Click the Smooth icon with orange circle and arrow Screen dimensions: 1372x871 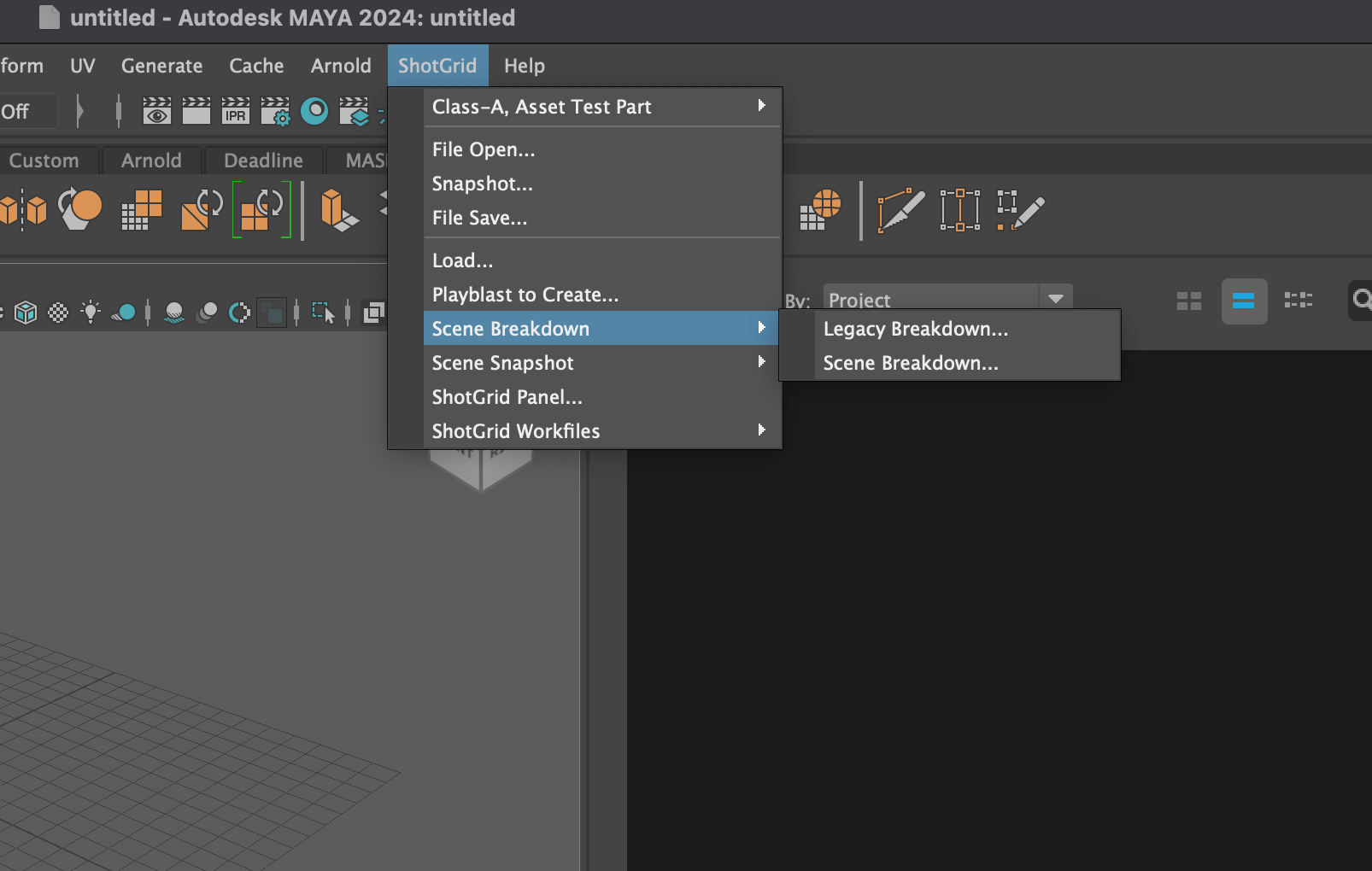click(80, 209)
